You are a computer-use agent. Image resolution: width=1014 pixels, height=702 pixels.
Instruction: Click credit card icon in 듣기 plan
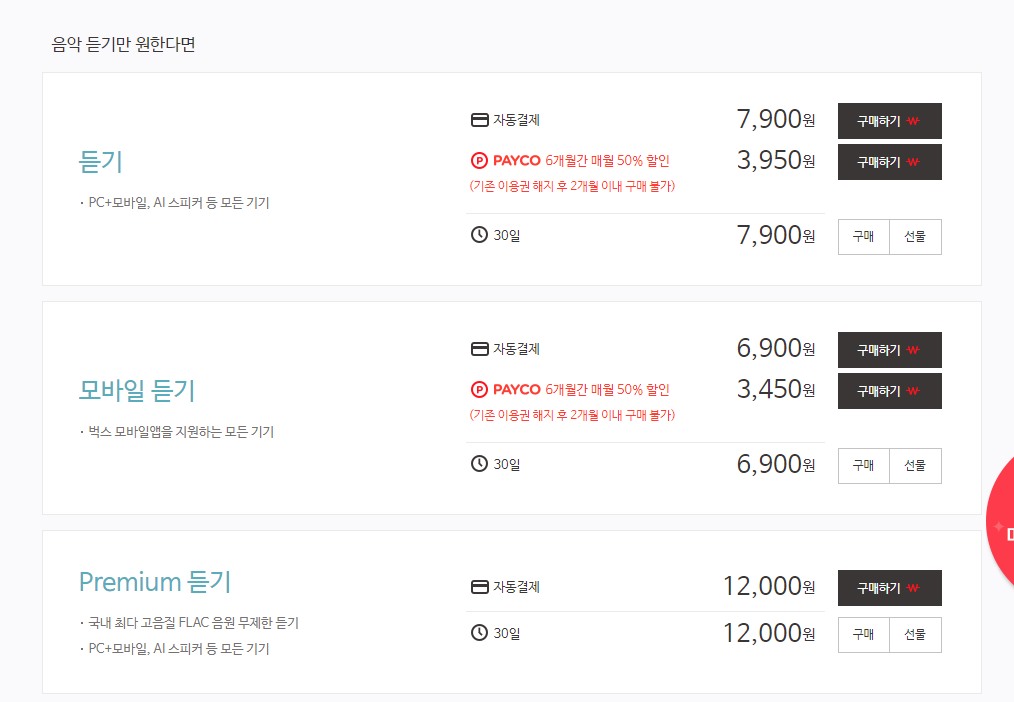click(x=479, y=120)
